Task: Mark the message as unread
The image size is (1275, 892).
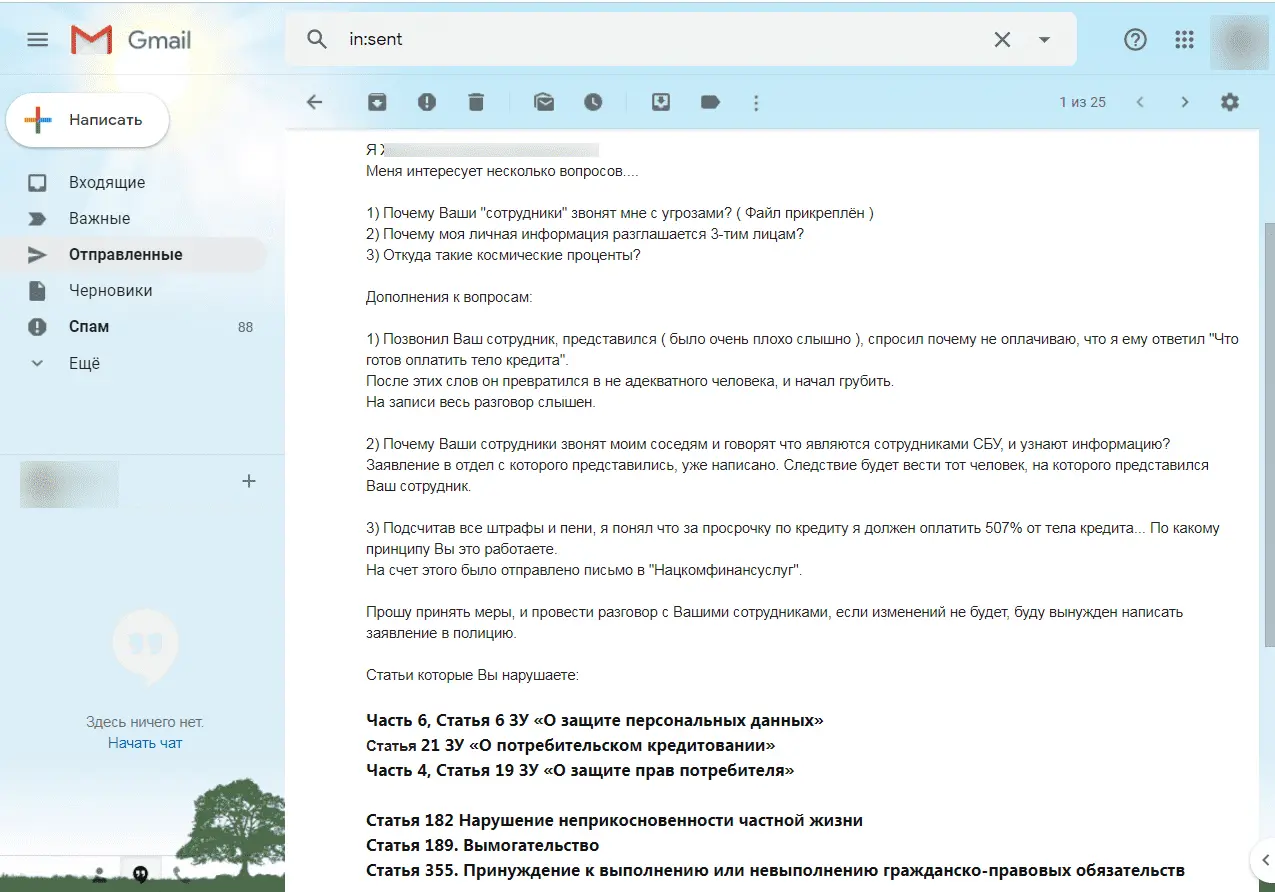Action: tap(544, 102)
